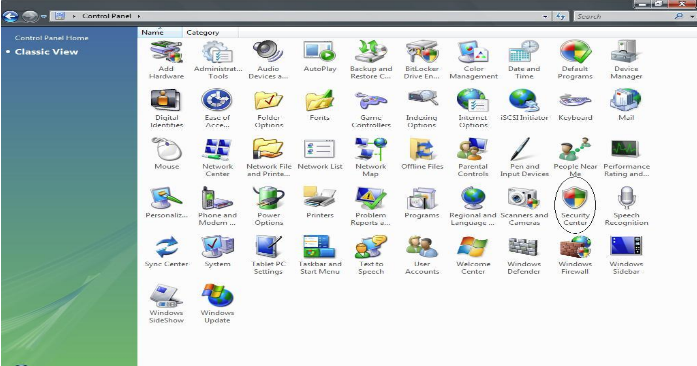This screenshot has height=366, width=697.
Task: Open User Accounts icon
Action: (422, 255)
